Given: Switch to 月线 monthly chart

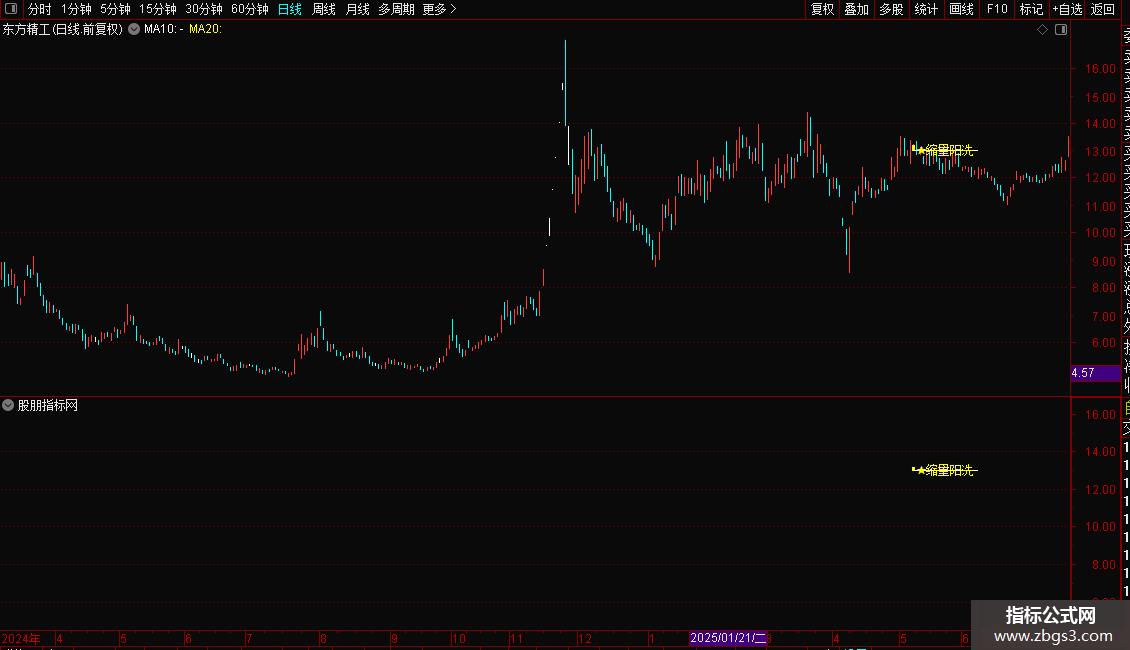Looking at the screenshot, I should (x=357, y=9).
